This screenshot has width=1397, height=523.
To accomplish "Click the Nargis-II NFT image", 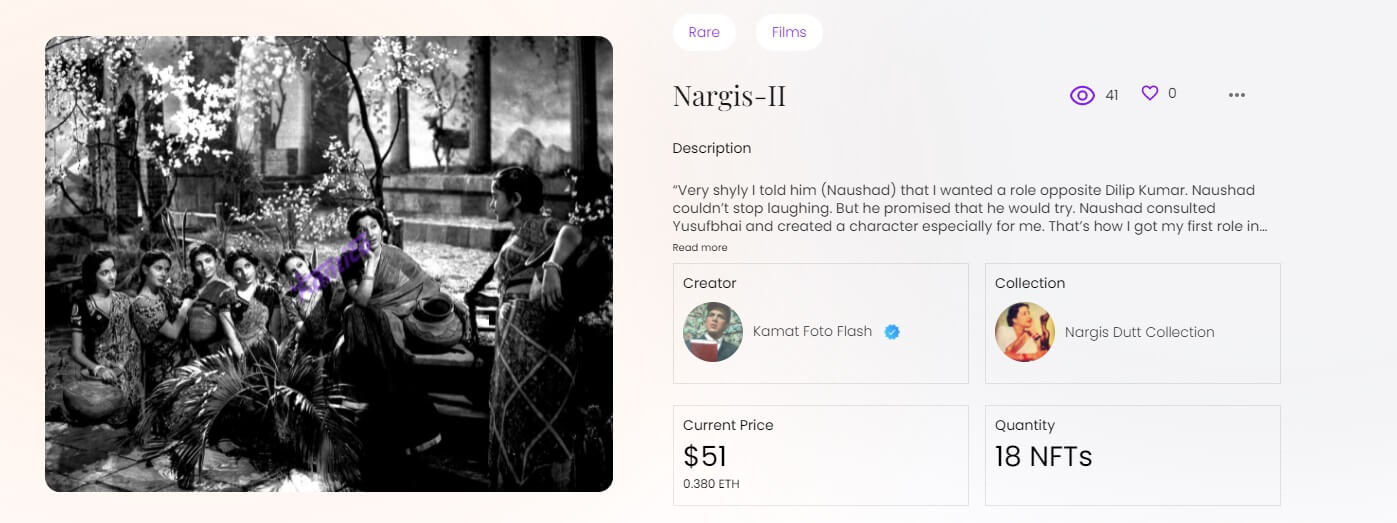I will click(x=329, y=264).
